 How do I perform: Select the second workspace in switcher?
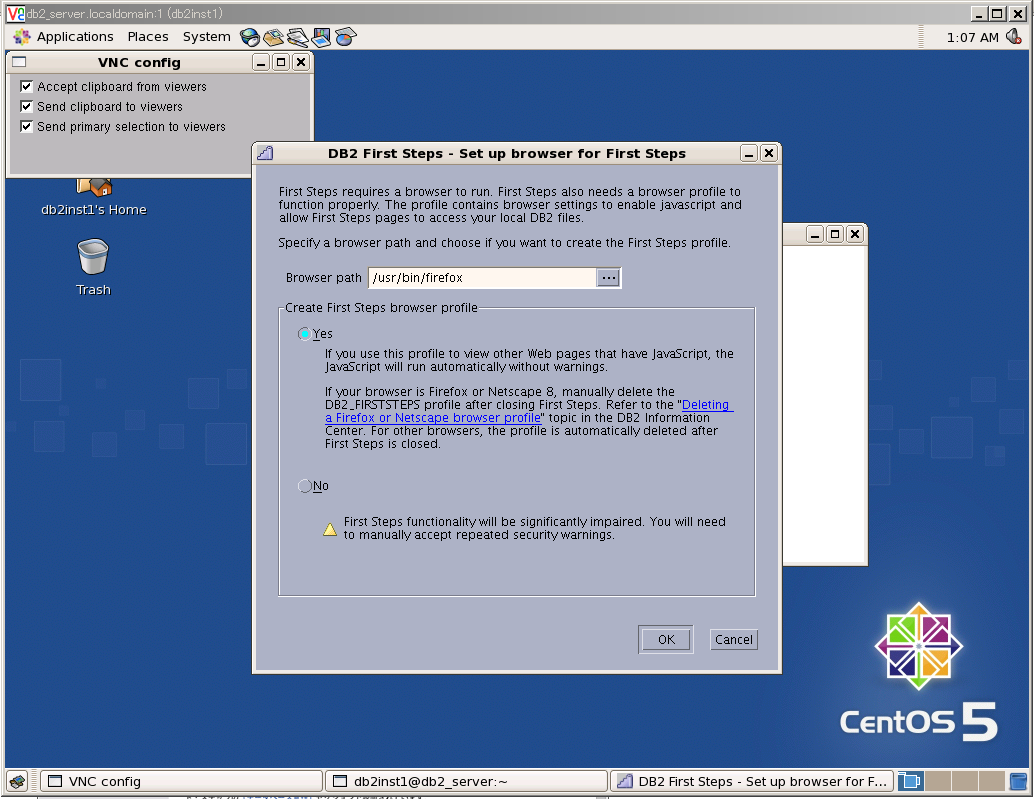coord(937,781)
